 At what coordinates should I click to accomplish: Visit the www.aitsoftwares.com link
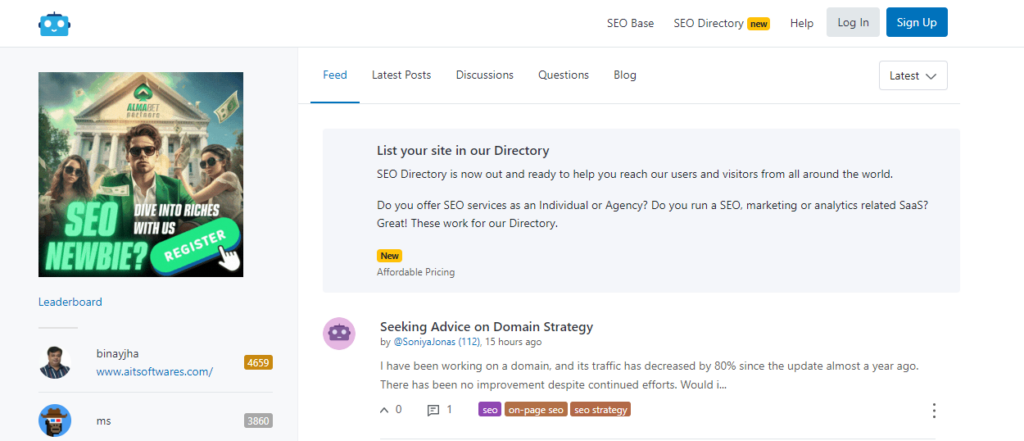tap(154, 372)
